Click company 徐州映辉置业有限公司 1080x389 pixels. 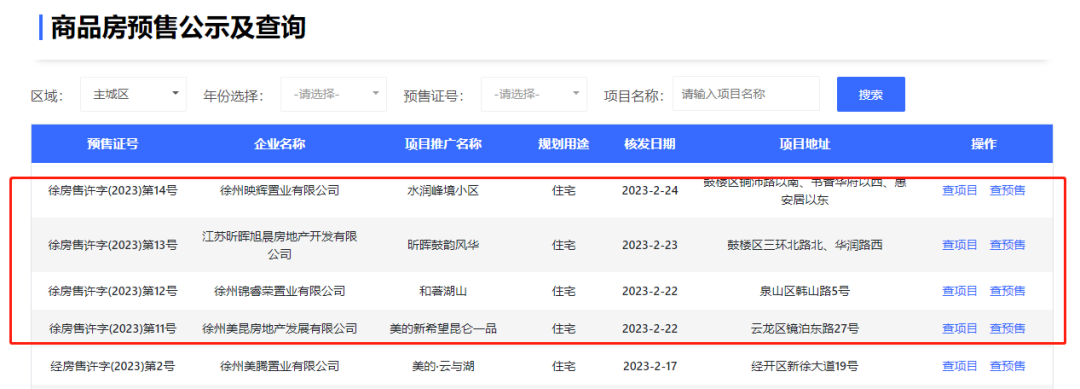[x=280, y=190]
